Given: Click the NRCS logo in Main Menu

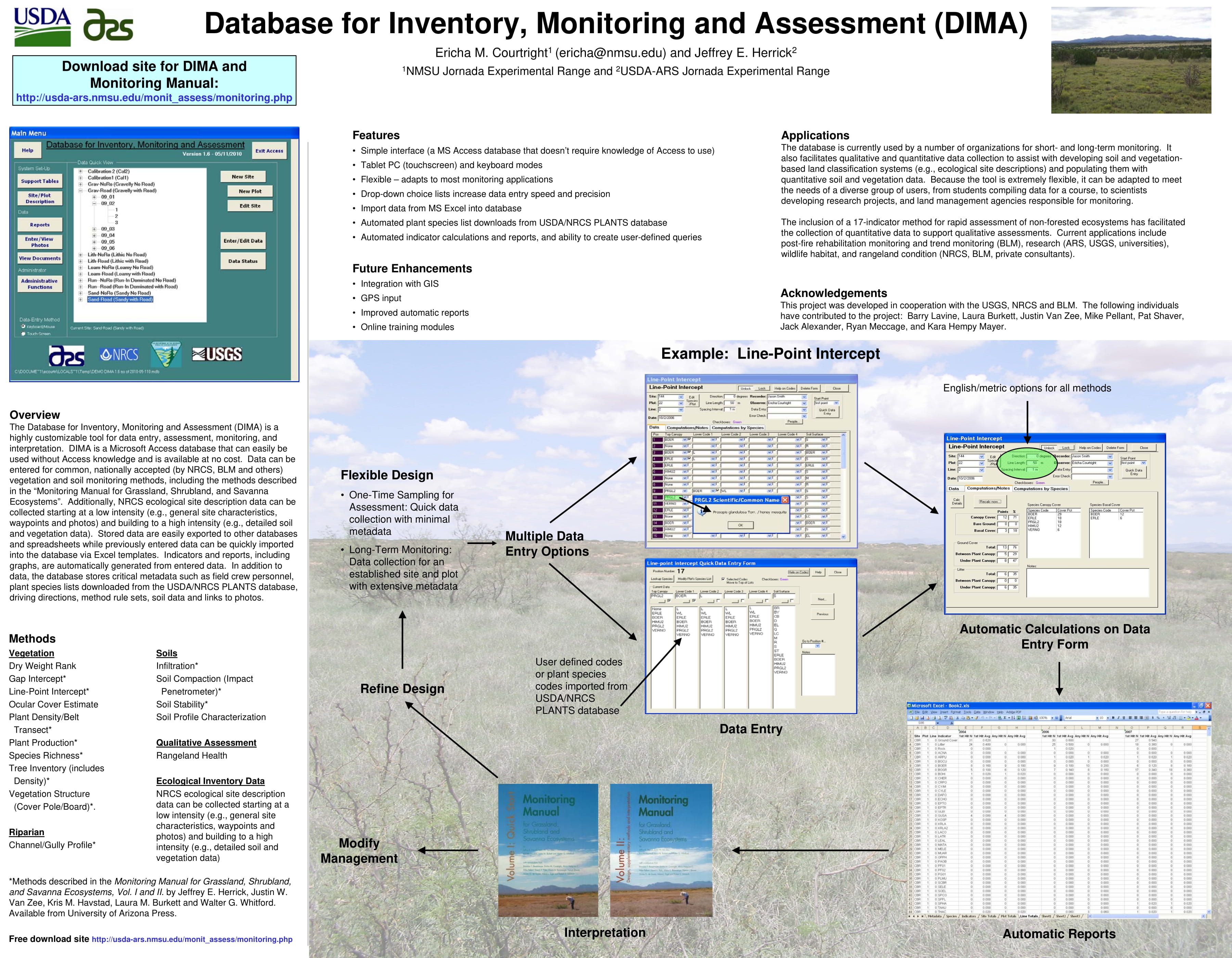Looking at the screenshot, I should [118, 355].
